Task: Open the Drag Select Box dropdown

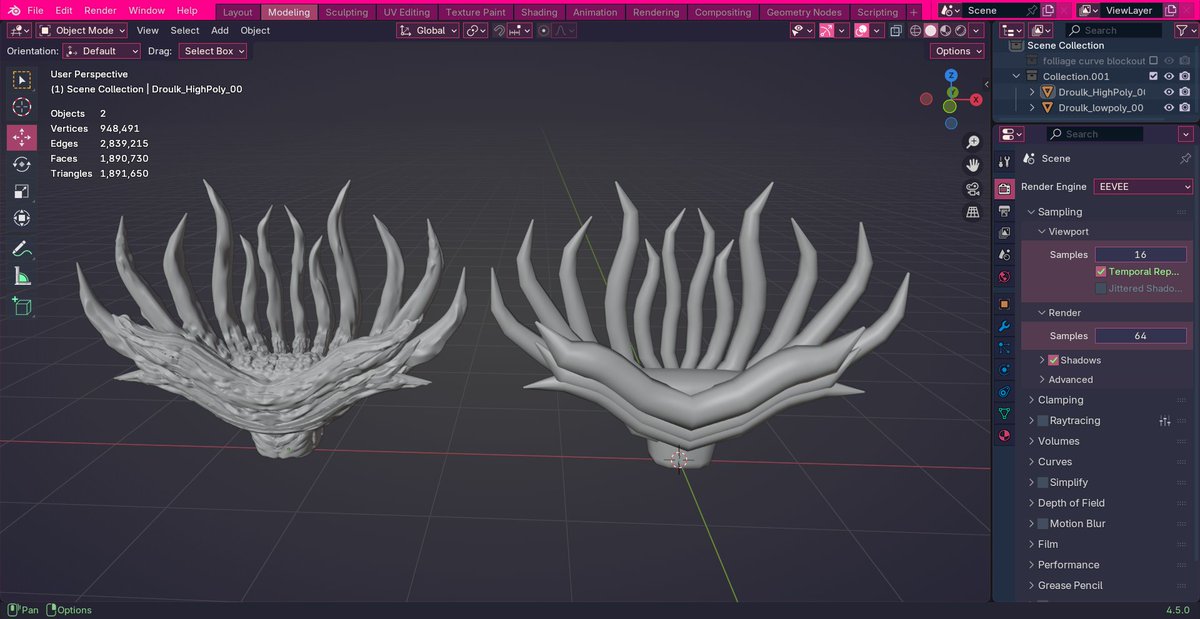Action: (x=213, y=51)
